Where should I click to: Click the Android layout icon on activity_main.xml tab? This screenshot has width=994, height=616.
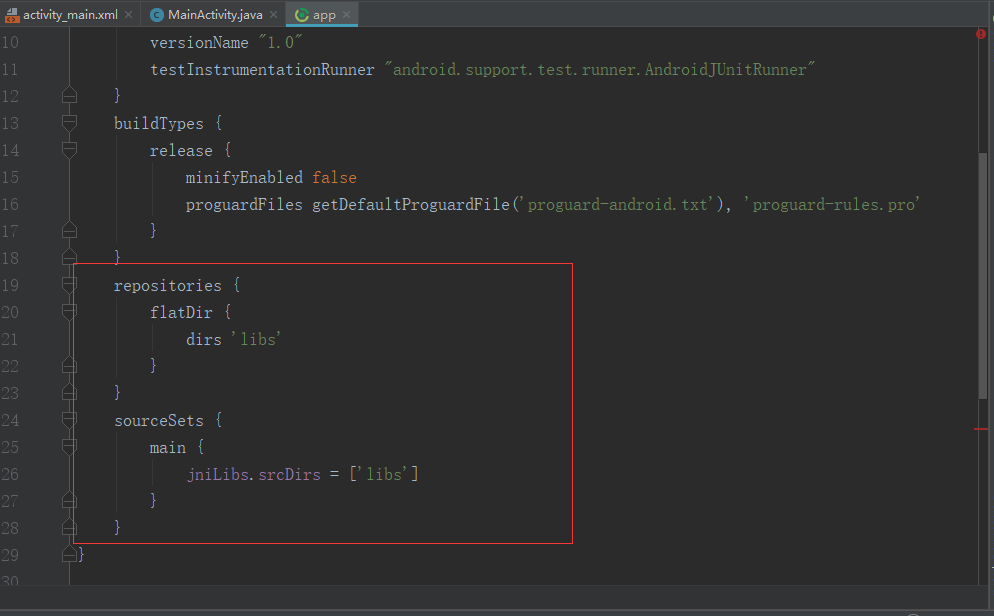pyautogui.click(x=14, y=15)
